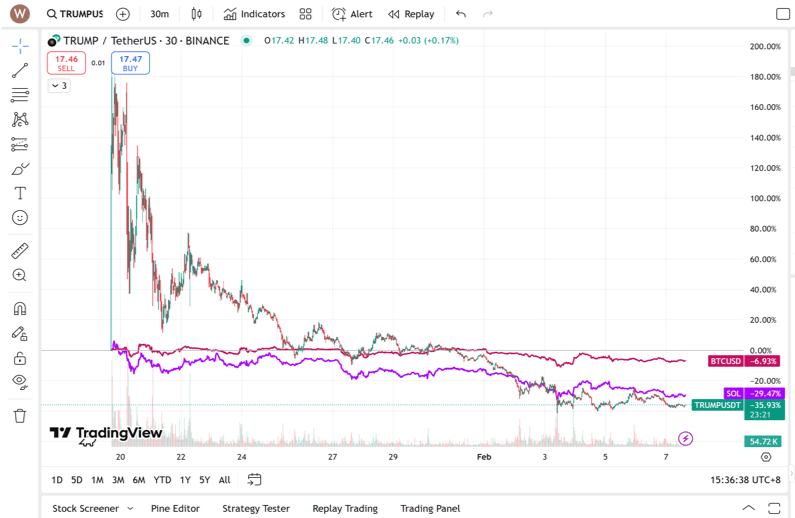Screen dimensions: 795x518
Task: Set the date range to 5D
Action: click(77, 480)
